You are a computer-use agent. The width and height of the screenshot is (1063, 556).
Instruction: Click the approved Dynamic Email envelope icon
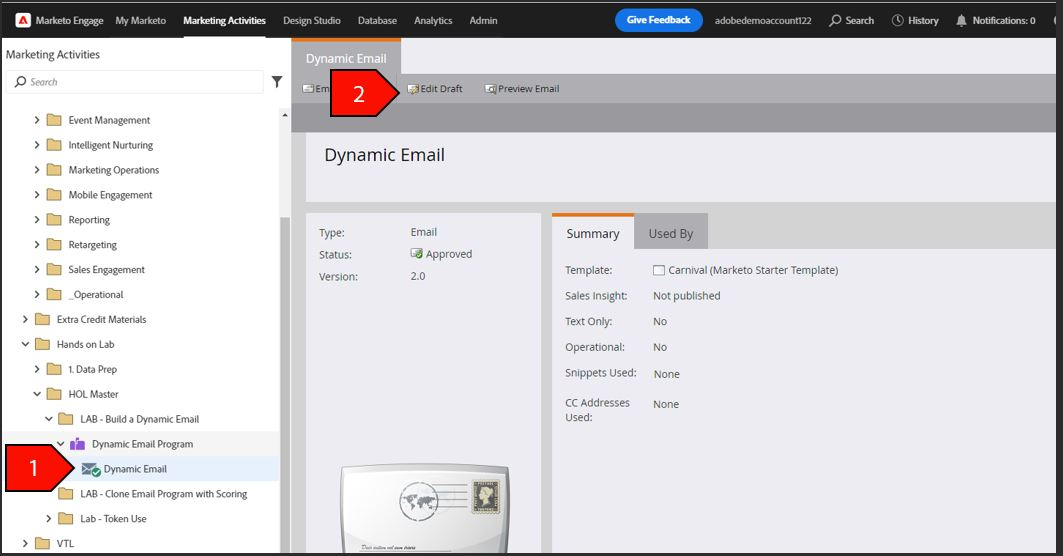click(x=91, y=469)
